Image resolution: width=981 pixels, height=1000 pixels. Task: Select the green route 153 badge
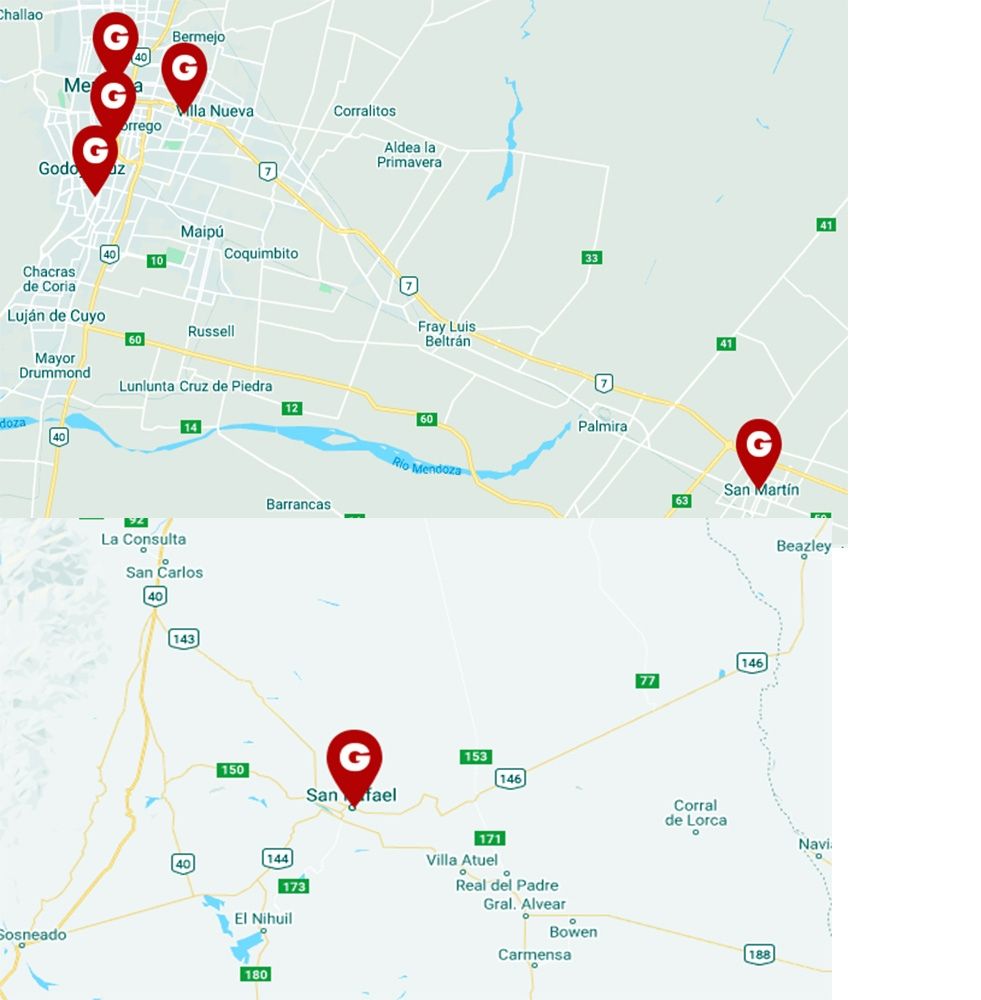476,756
